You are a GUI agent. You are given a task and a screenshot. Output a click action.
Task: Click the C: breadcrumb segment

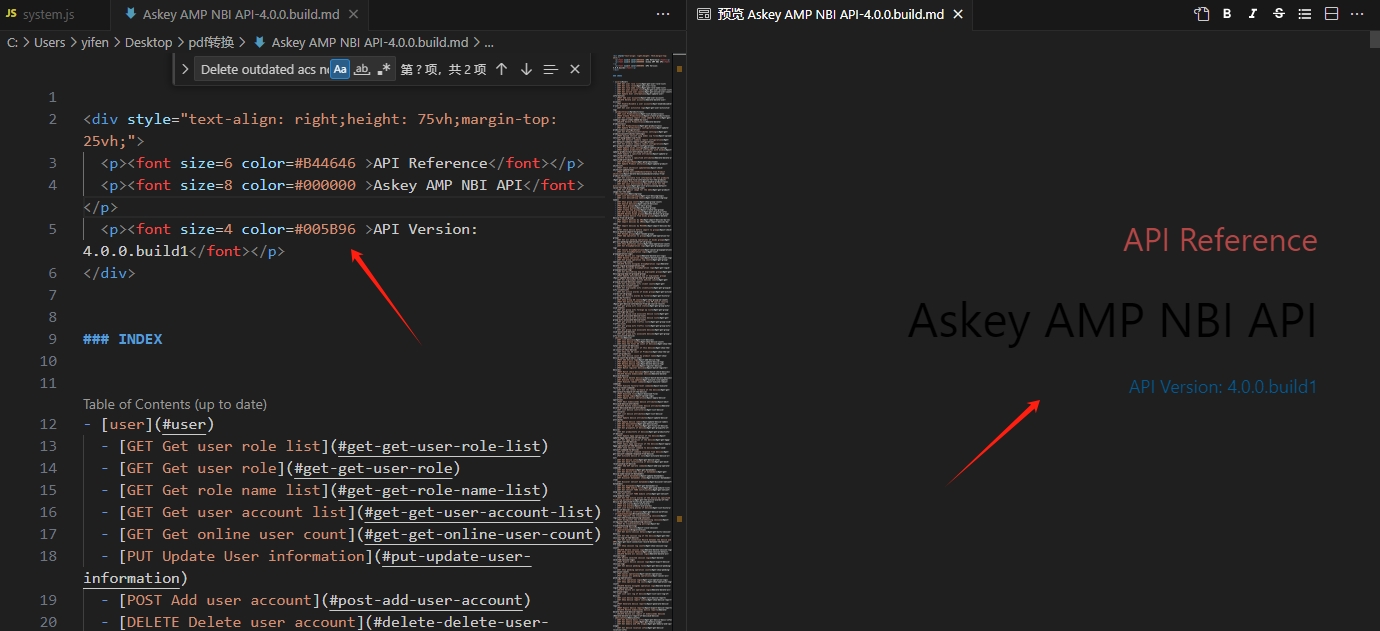(x=12, y=42)
